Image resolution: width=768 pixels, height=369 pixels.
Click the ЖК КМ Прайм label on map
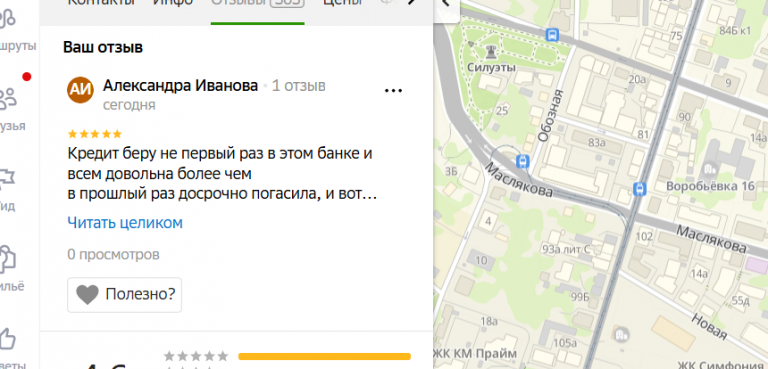[x=475, y=353]
